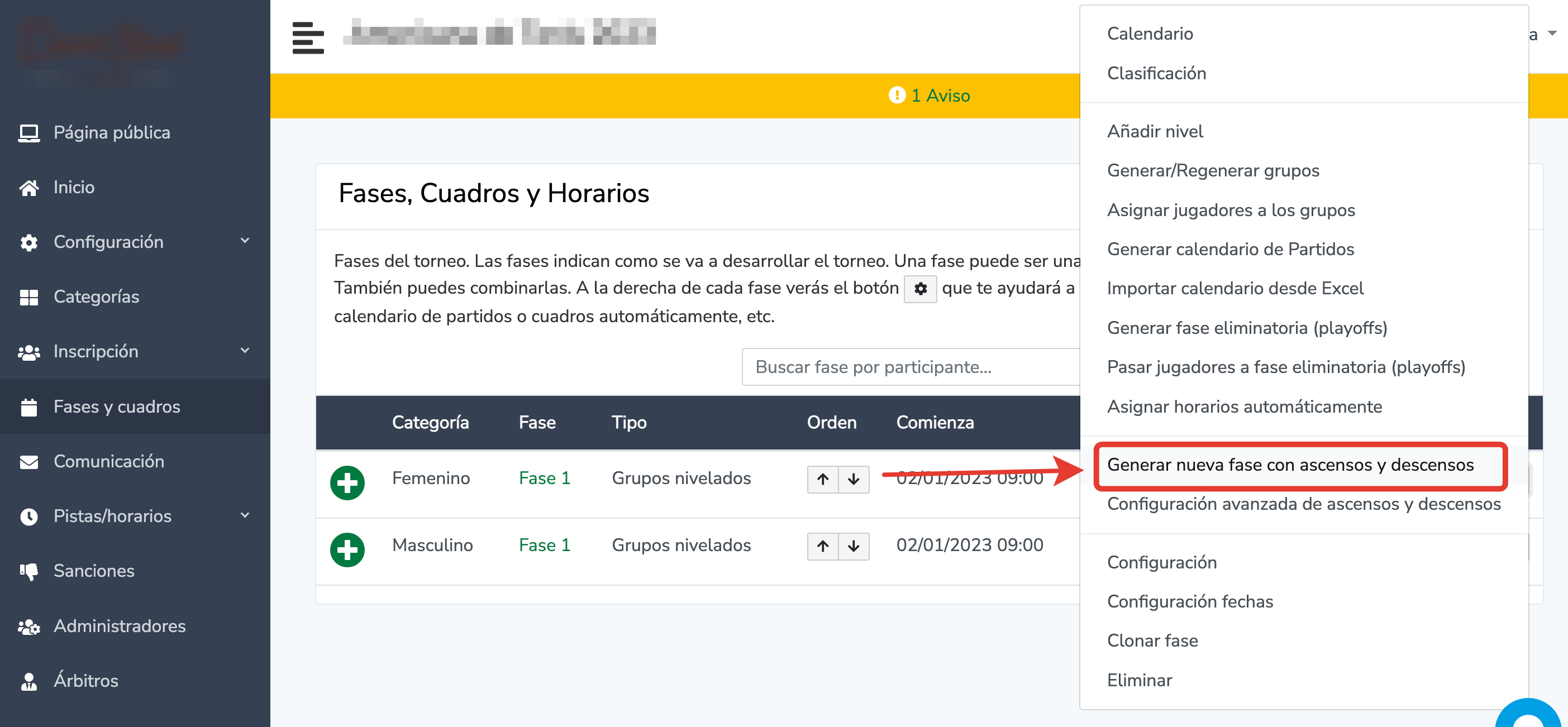Click the Comienza column header

tap(935, 423)
